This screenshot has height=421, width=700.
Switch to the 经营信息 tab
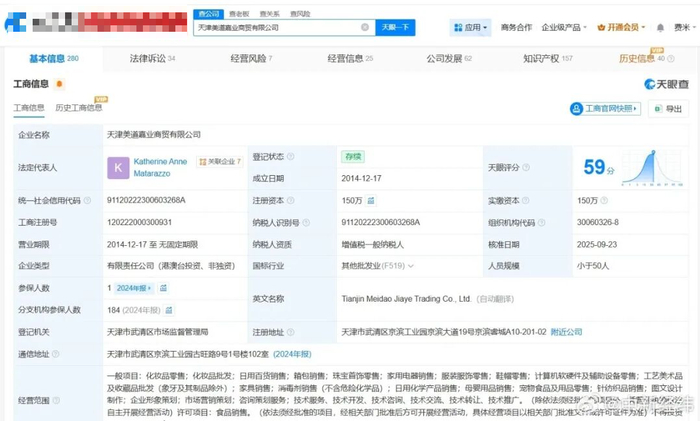[350, 58]
